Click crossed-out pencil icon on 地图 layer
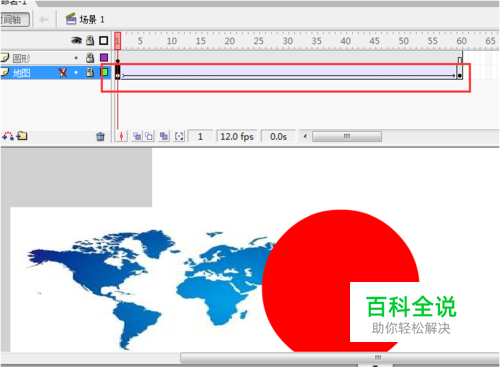 click(x=63, y=72)
